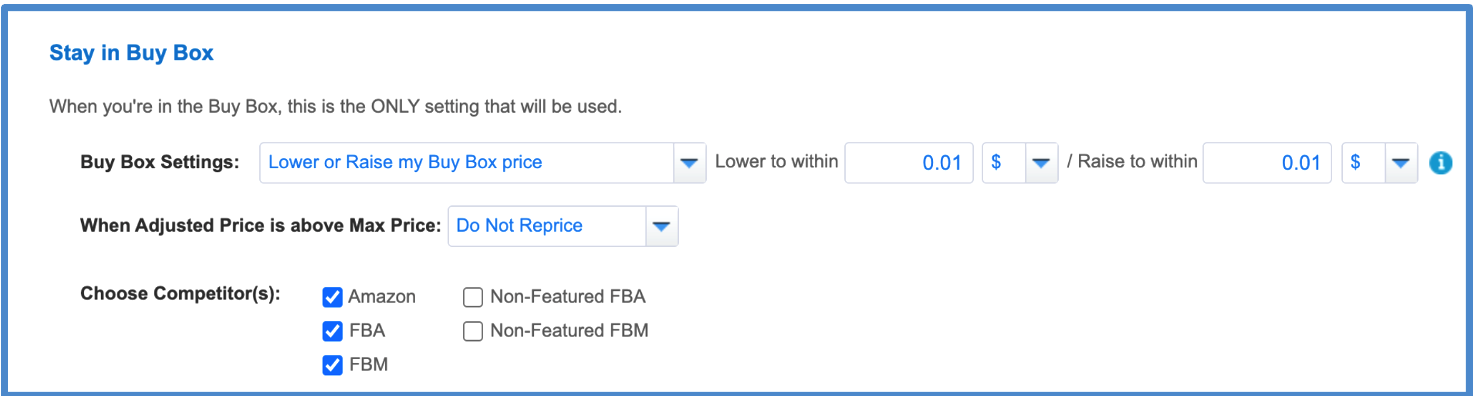Focus the Raise to within amount field
This screenshot has width=1474, height=396.
[1268, 163]
